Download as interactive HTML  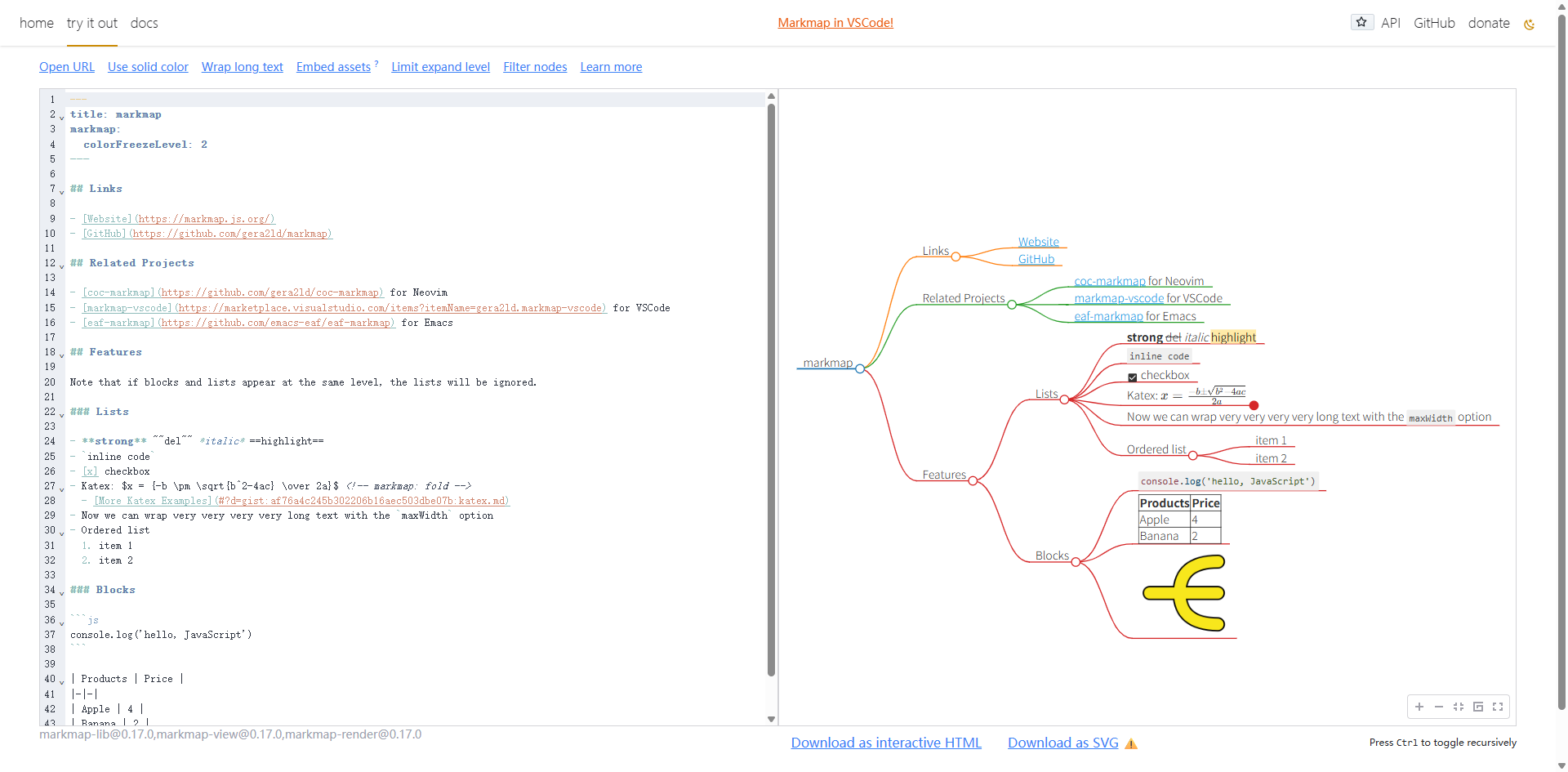(x=886, y=743)
